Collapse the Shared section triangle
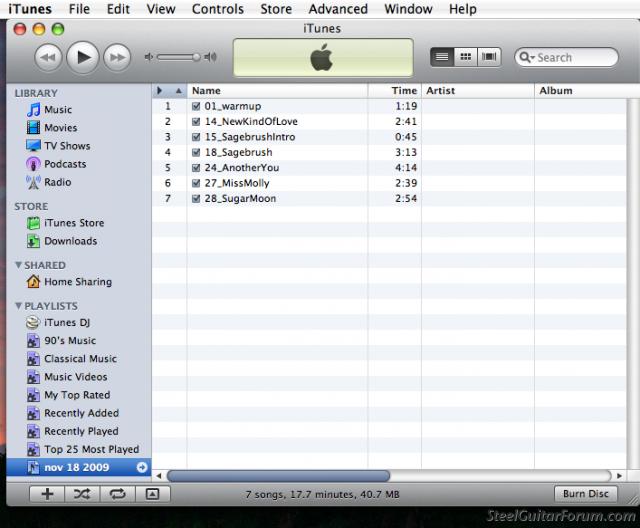 click(18, 266)
